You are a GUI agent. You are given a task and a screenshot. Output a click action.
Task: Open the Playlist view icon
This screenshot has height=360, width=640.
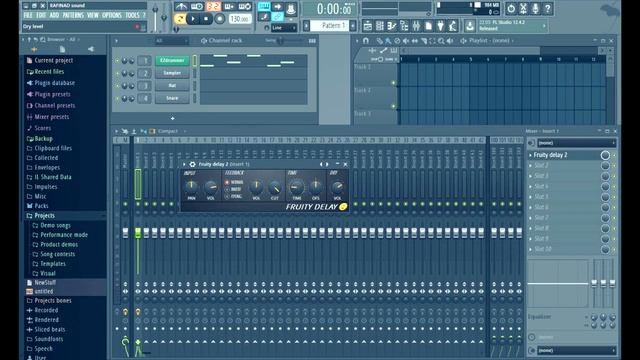[367, 26]
